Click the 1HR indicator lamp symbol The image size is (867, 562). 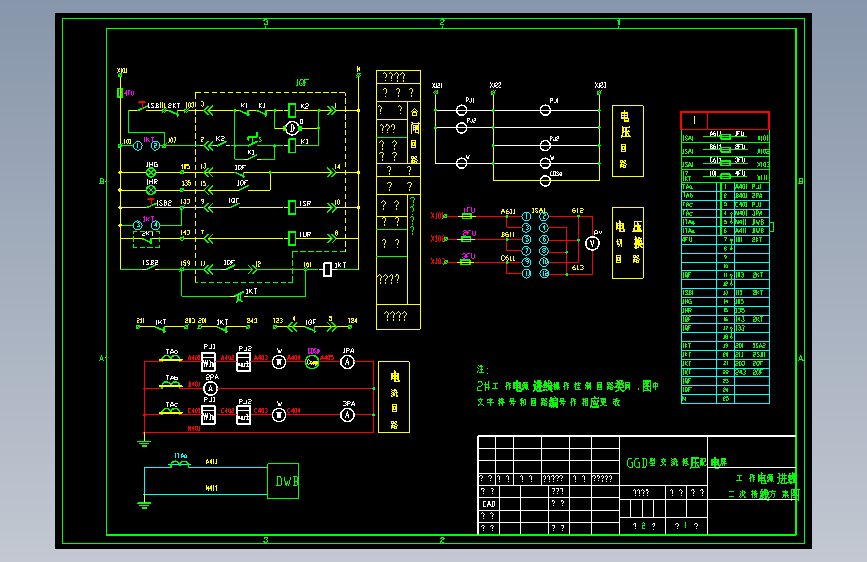coord(151,190)
